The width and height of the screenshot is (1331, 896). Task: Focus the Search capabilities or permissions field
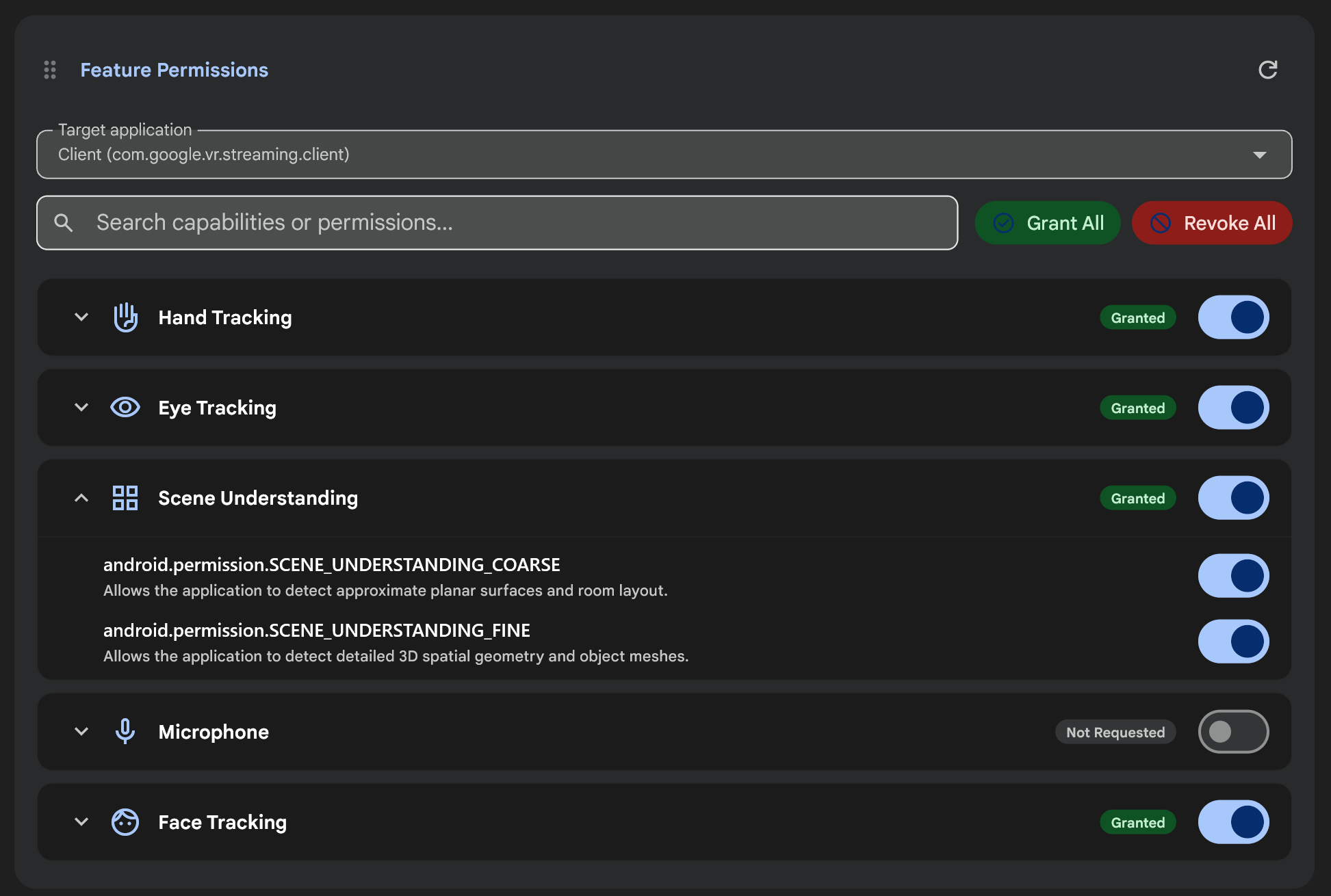pyautogui.click(x=497, y=223)
